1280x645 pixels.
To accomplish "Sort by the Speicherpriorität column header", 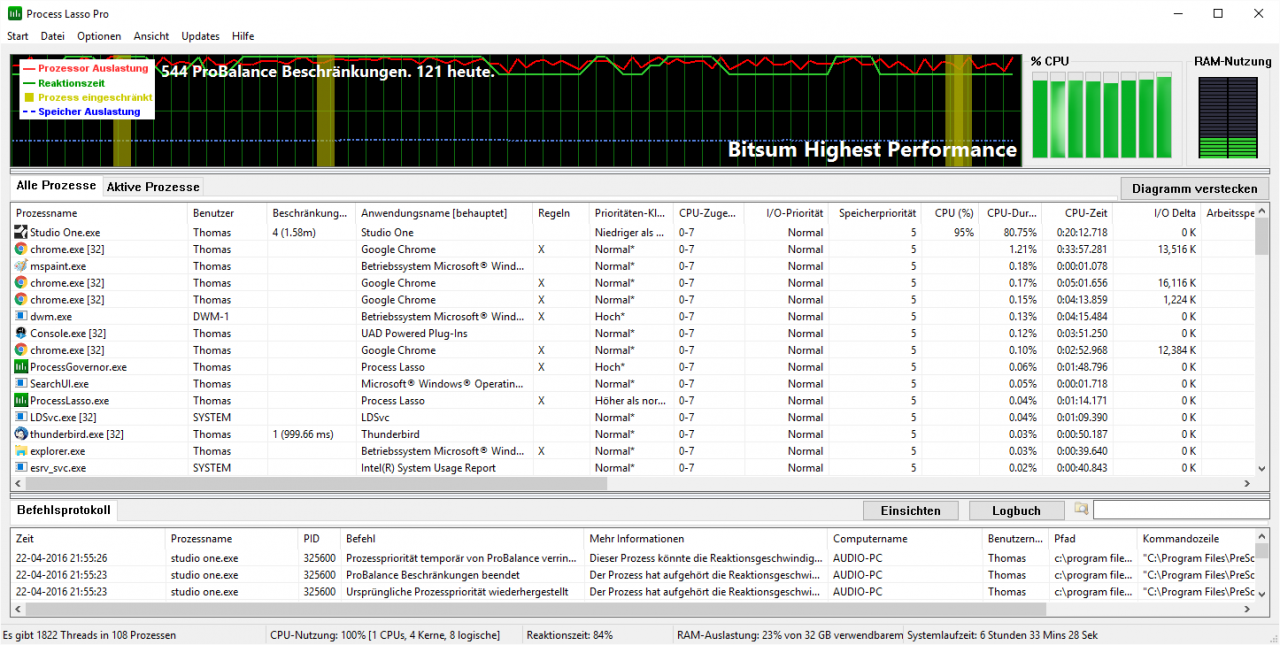I will pos(877,213).
